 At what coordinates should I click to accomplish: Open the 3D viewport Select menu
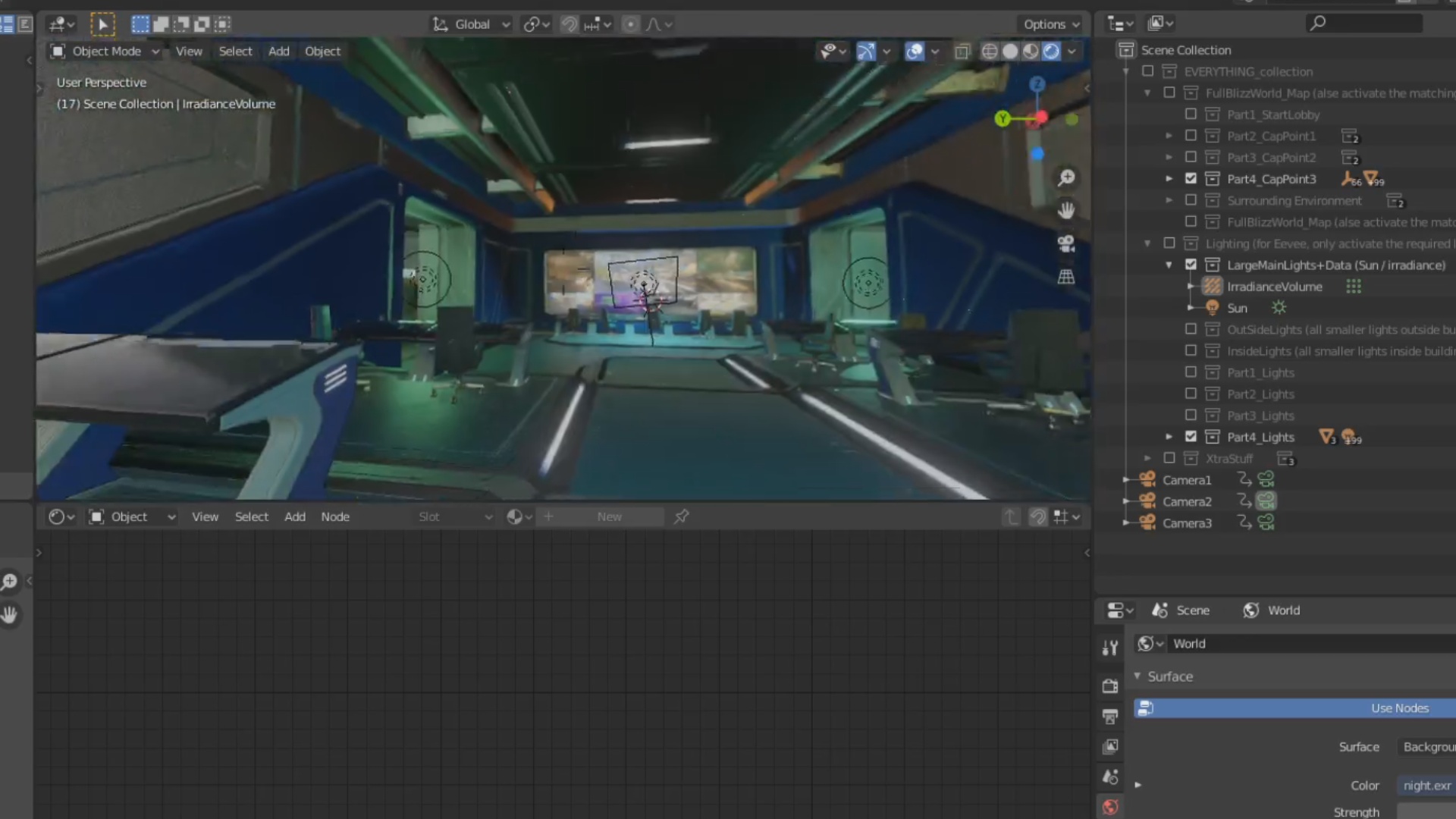click(x=235, y=51)
